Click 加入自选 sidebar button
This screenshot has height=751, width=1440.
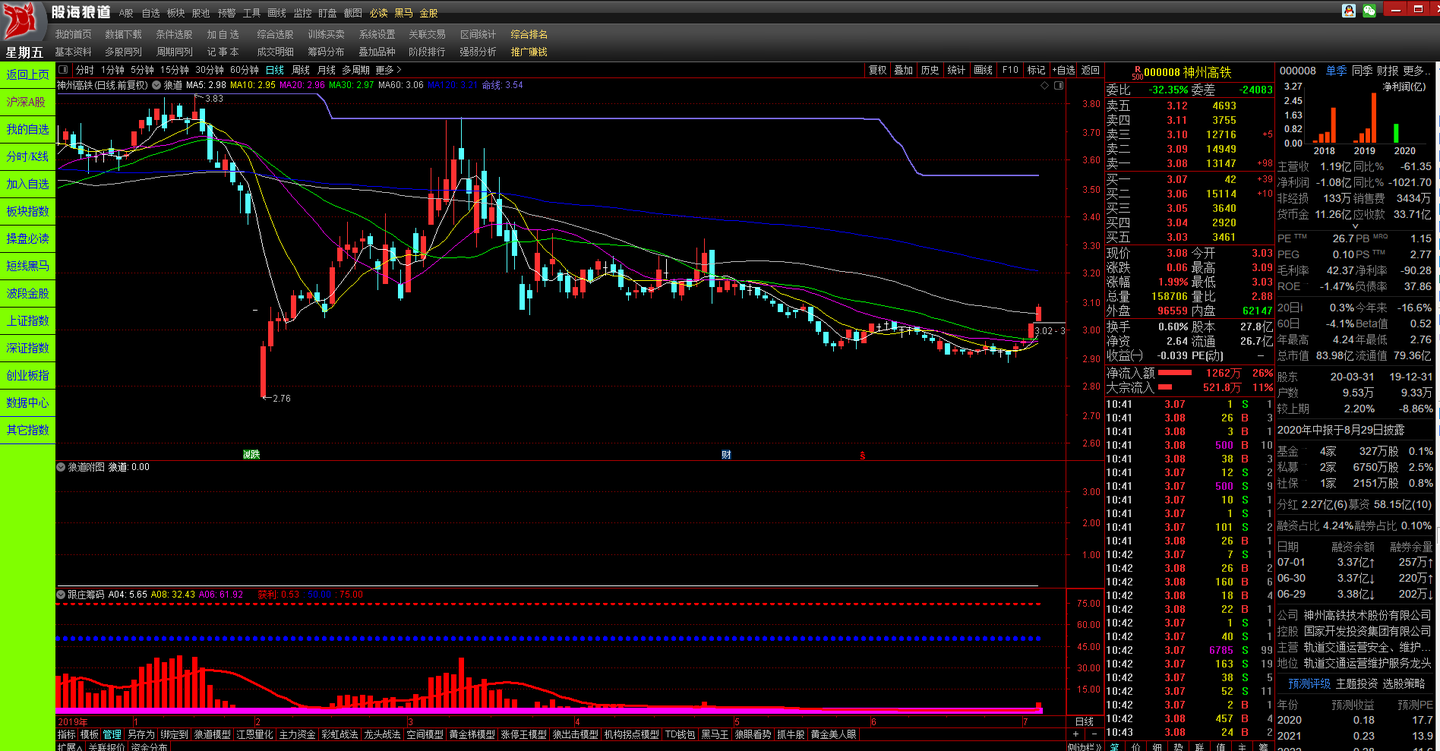pyautogui.click(x=27, y=184)
